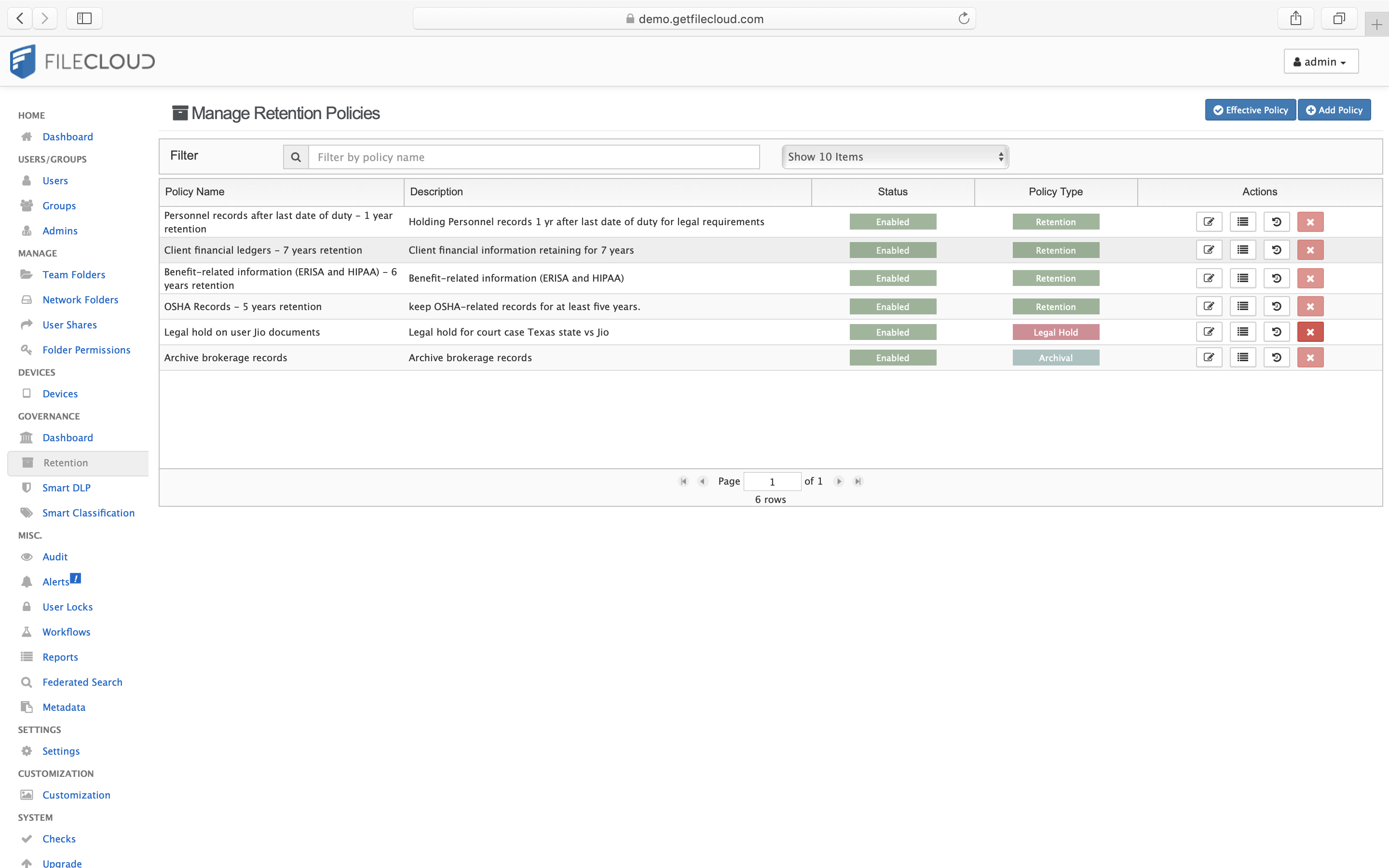The image size is (1389, 868).
Task: Edit the OSHA Records policy
Action: click(1209, 306)
